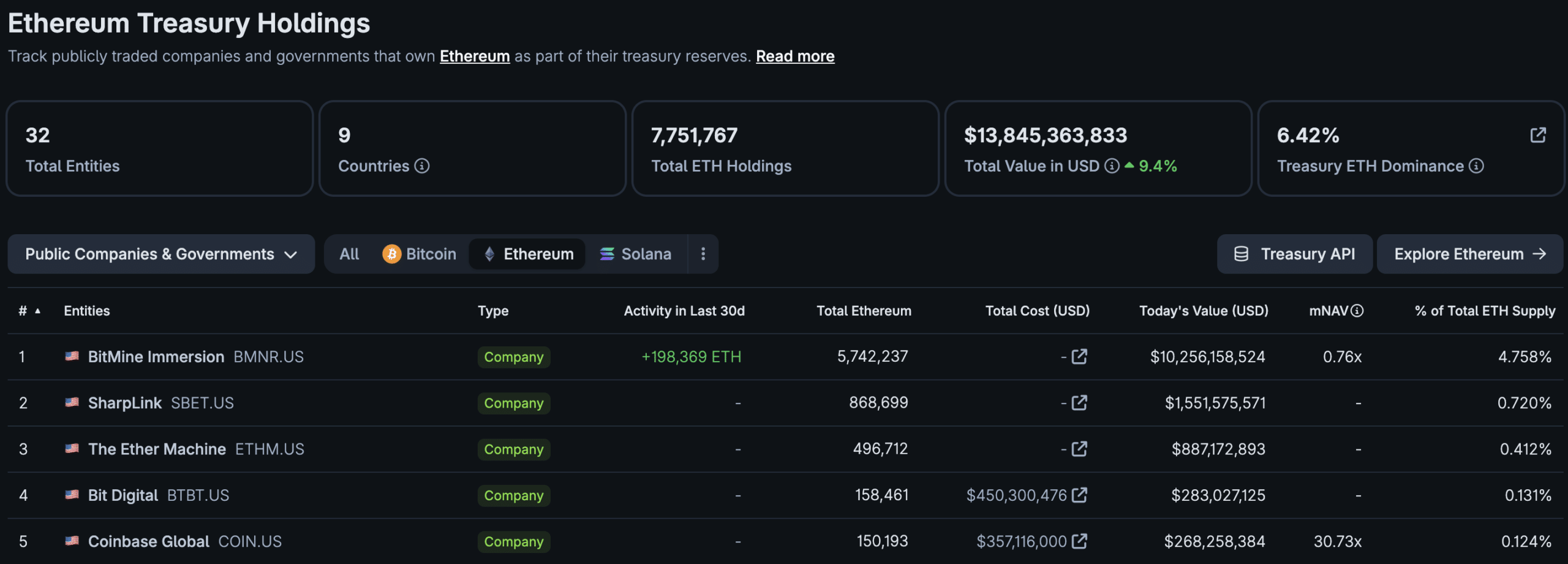Click Bit Digital cost $450,300,476

coord(1017,495)
